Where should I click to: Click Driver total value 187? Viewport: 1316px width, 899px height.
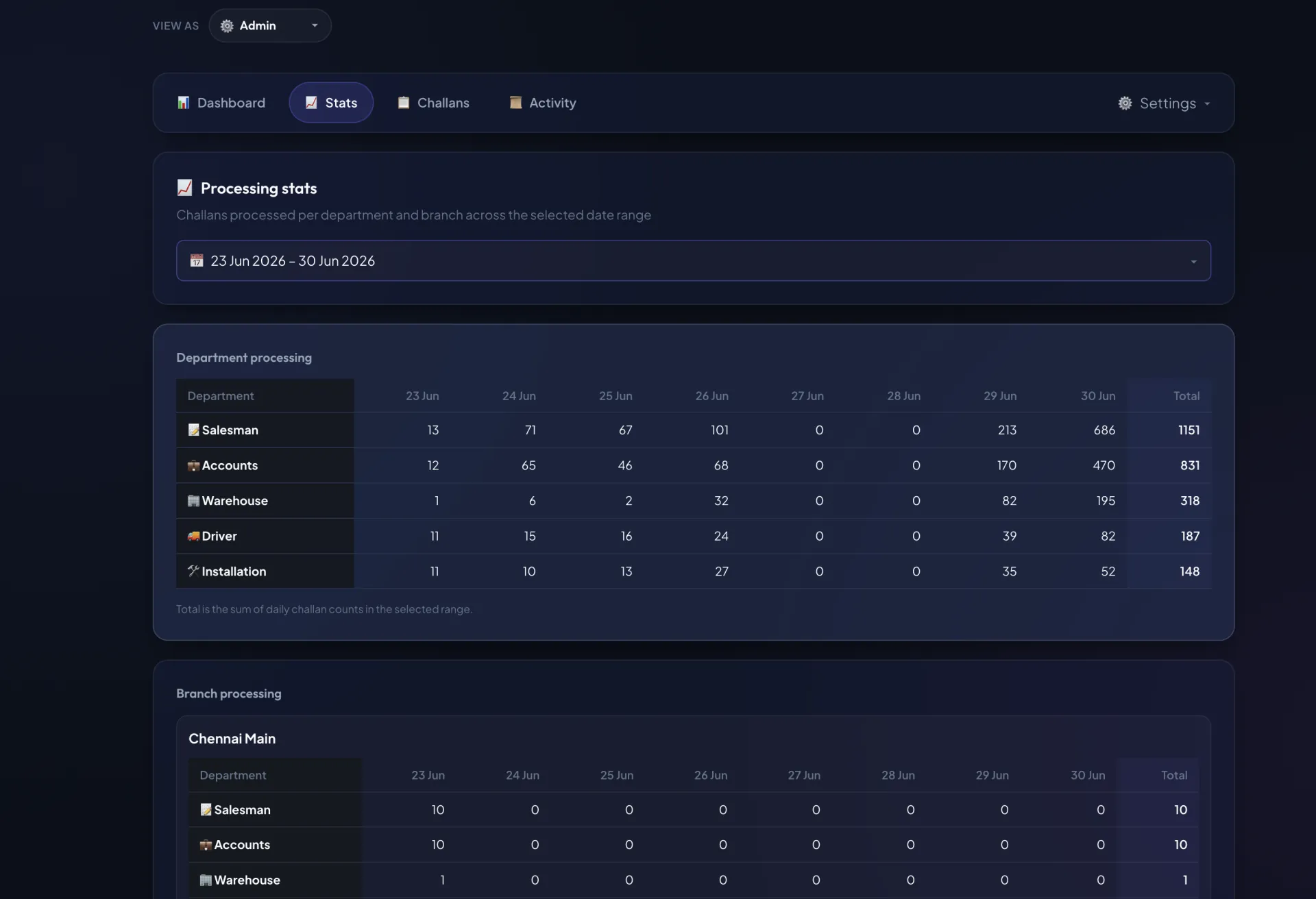[1190, 536]
